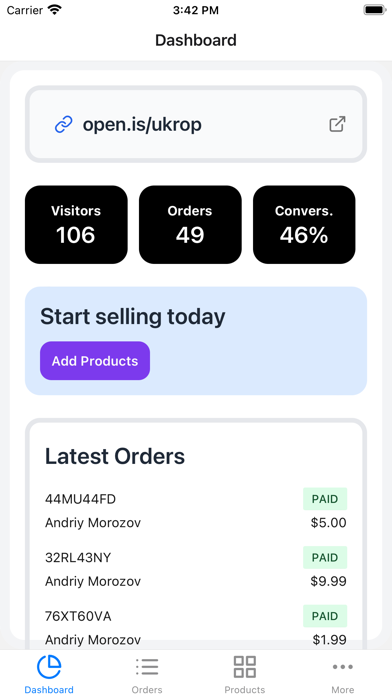Tap the blue chain link icon
Image resolution: width=392 pixels, height=696 pixels.
point(63,125)
